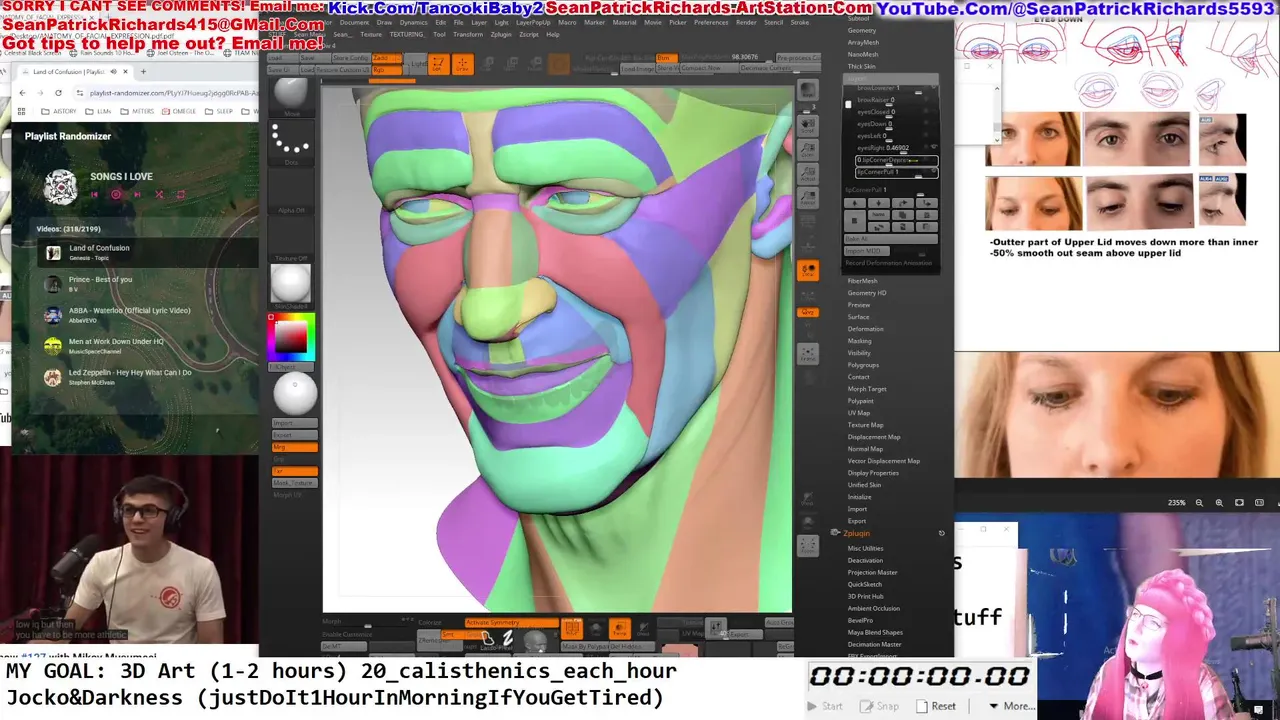The height and width of the screenshot is (720, 1280).
Task: Click the zoom in magnifier in PDF viewer
Action: click(x=1219, y=503)
